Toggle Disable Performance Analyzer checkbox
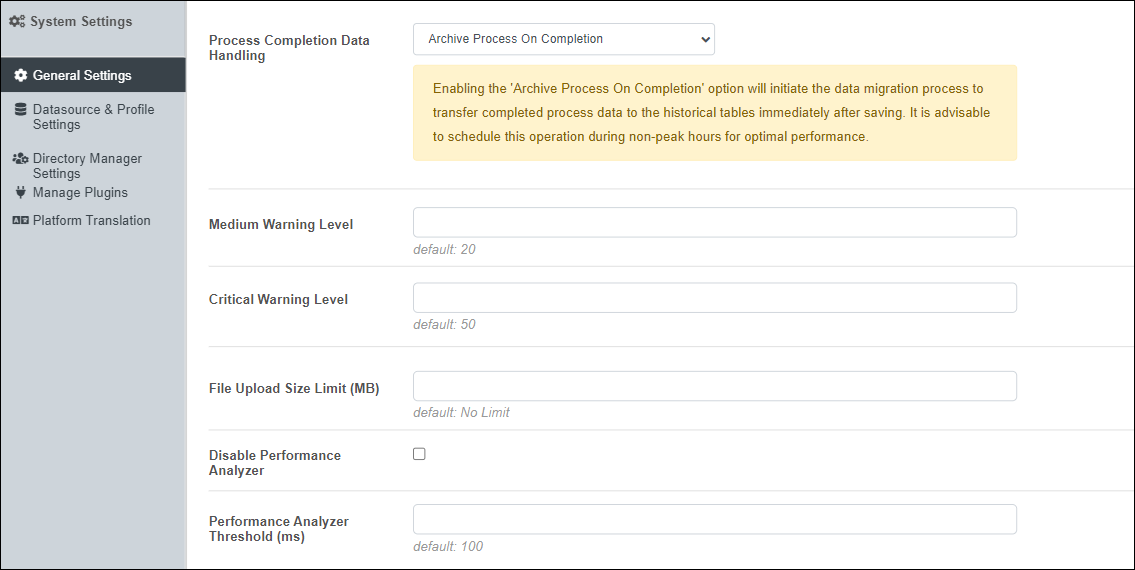The width and height of the screenshot is (1135, 570). pyautogui.click(x=419, y=454)
